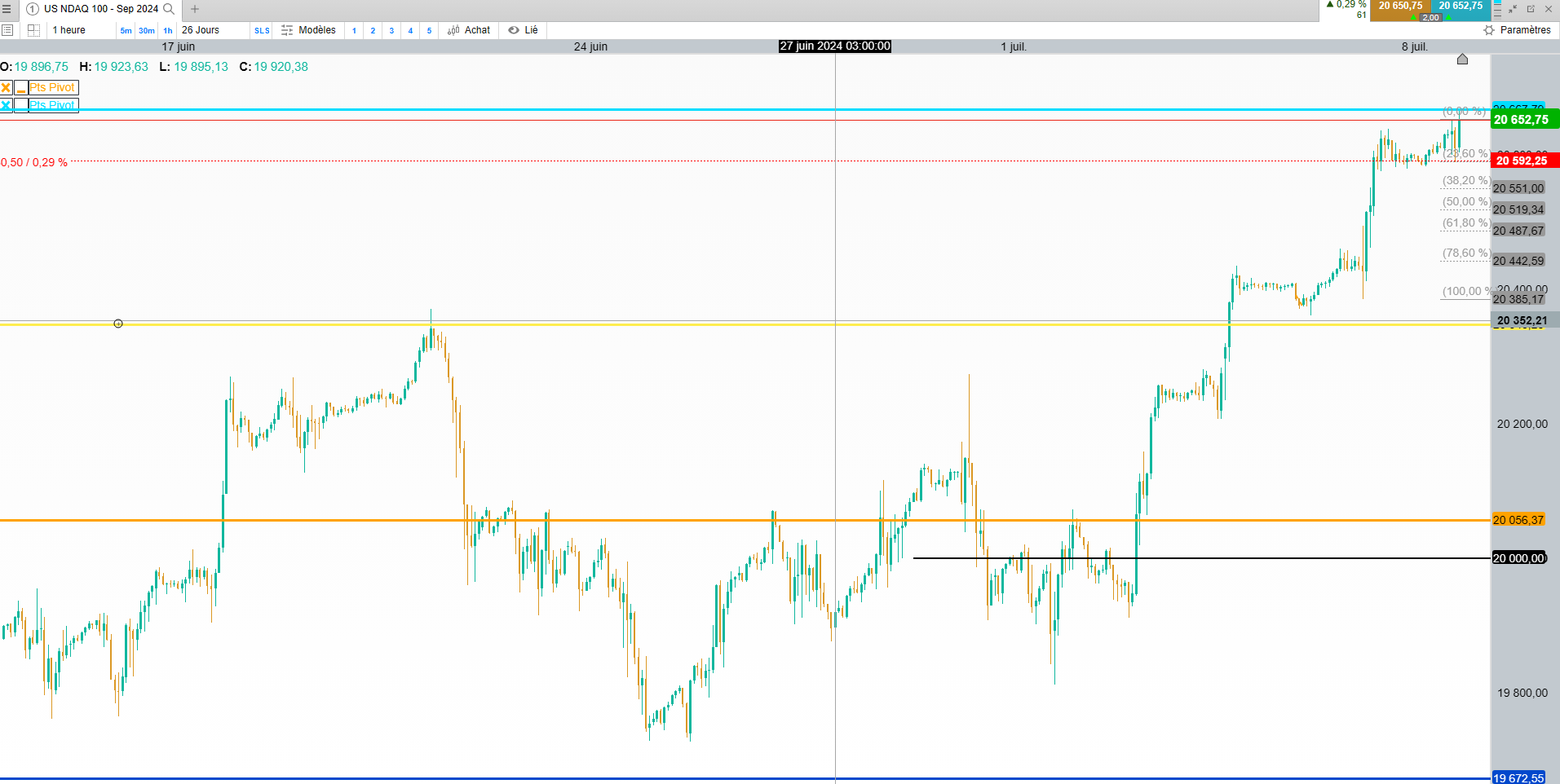Click the SLS button
This screenshot has width=1560, height=784.
pos(262,31)
